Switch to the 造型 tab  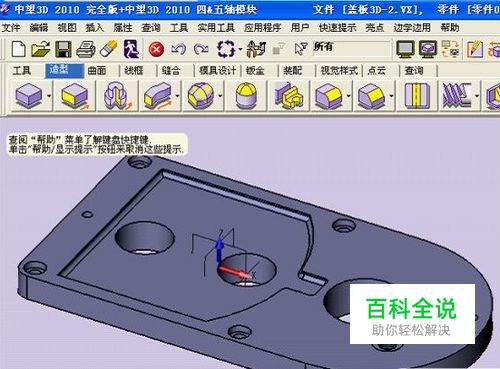click(x=64, y=70)
